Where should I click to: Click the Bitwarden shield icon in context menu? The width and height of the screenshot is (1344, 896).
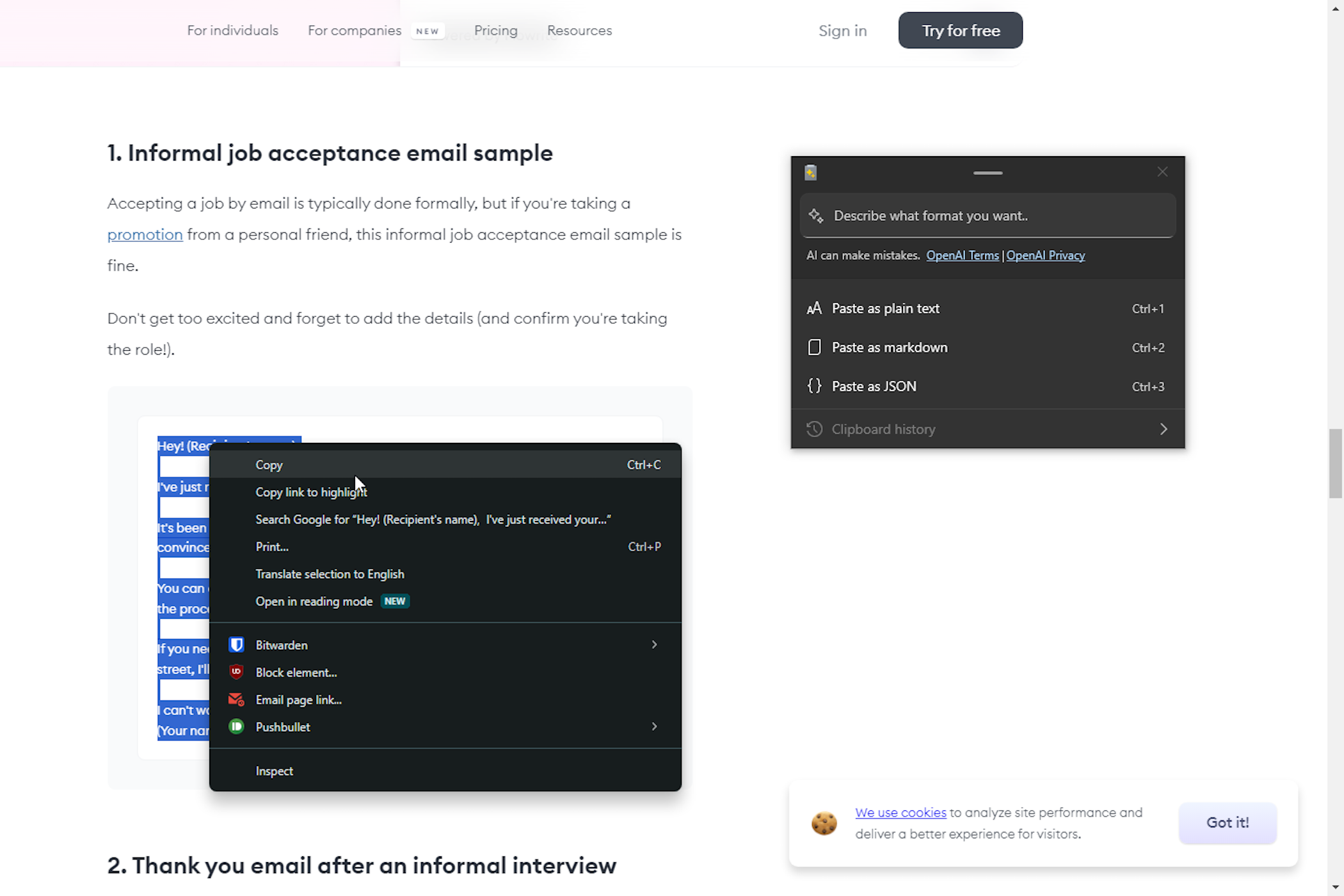click(x=236, y=644)
